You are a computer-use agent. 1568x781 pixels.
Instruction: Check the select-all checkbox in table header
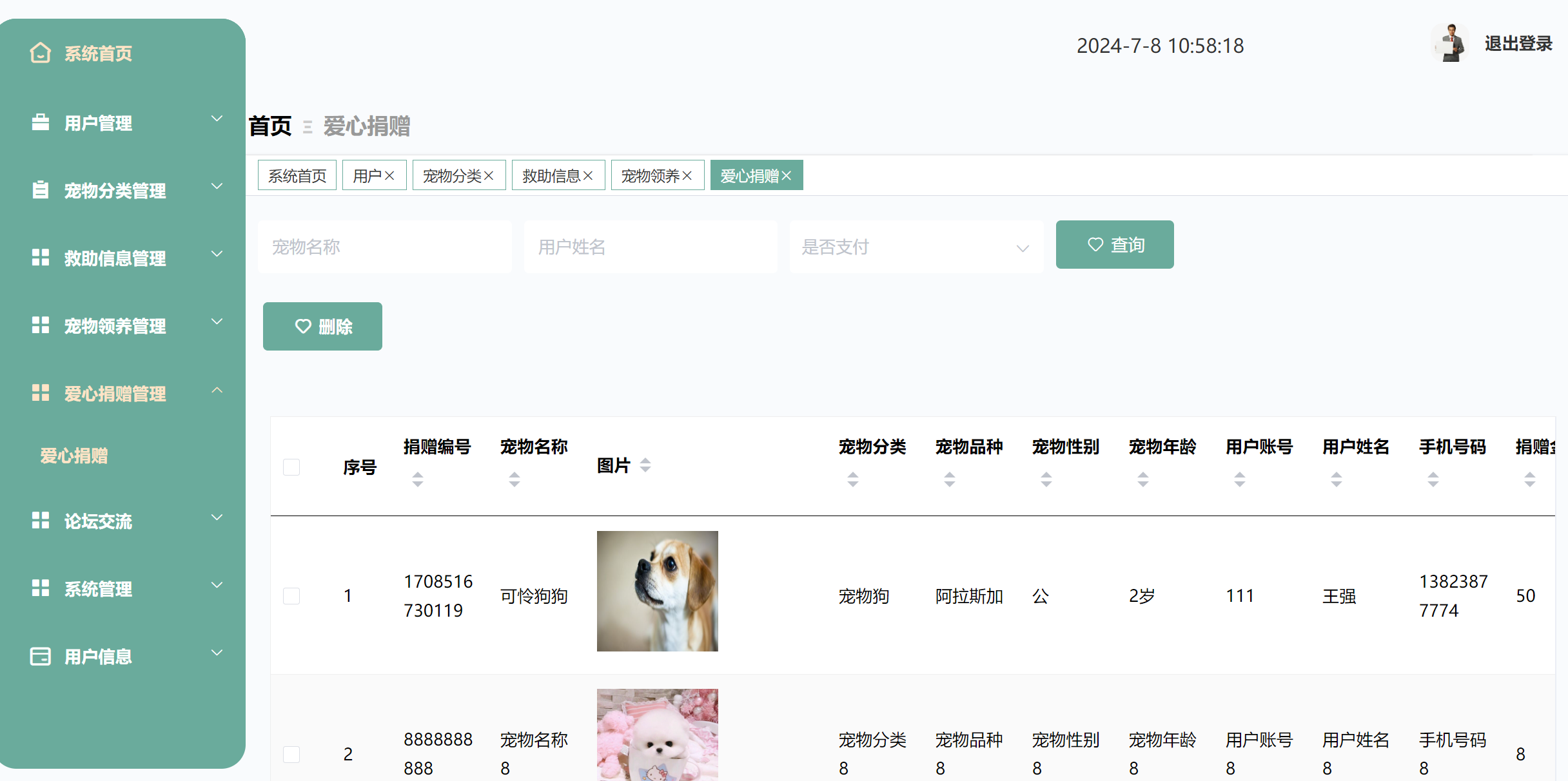click(291, 467)
